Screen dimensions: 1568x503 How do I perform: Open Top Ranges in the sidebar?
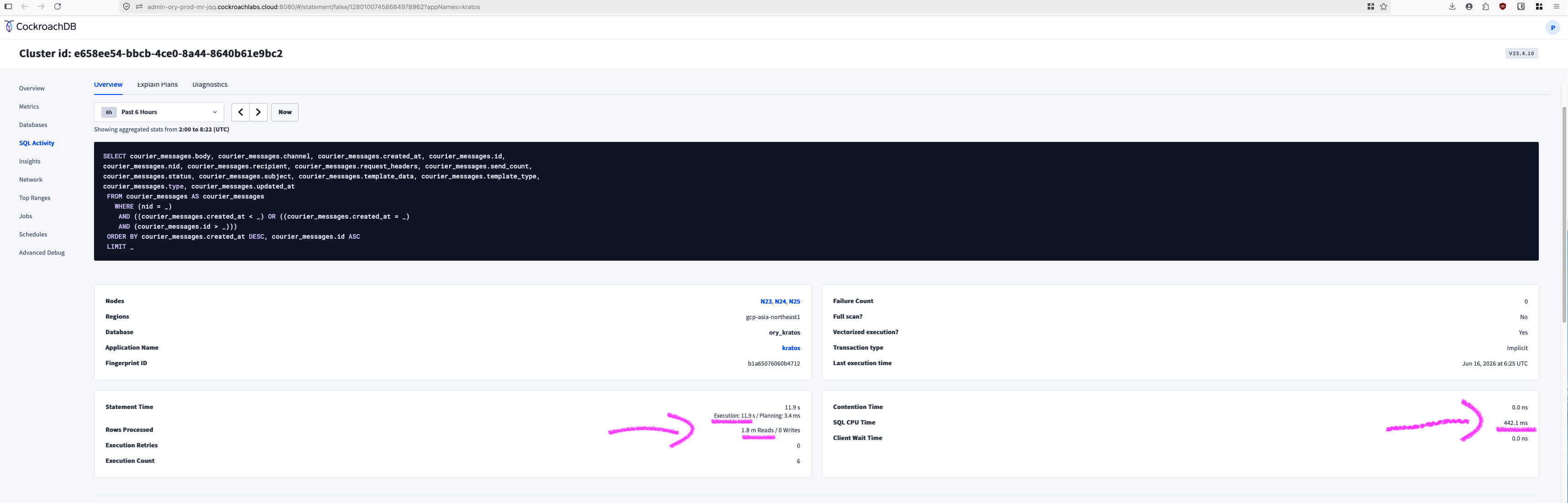pos(35,198)
